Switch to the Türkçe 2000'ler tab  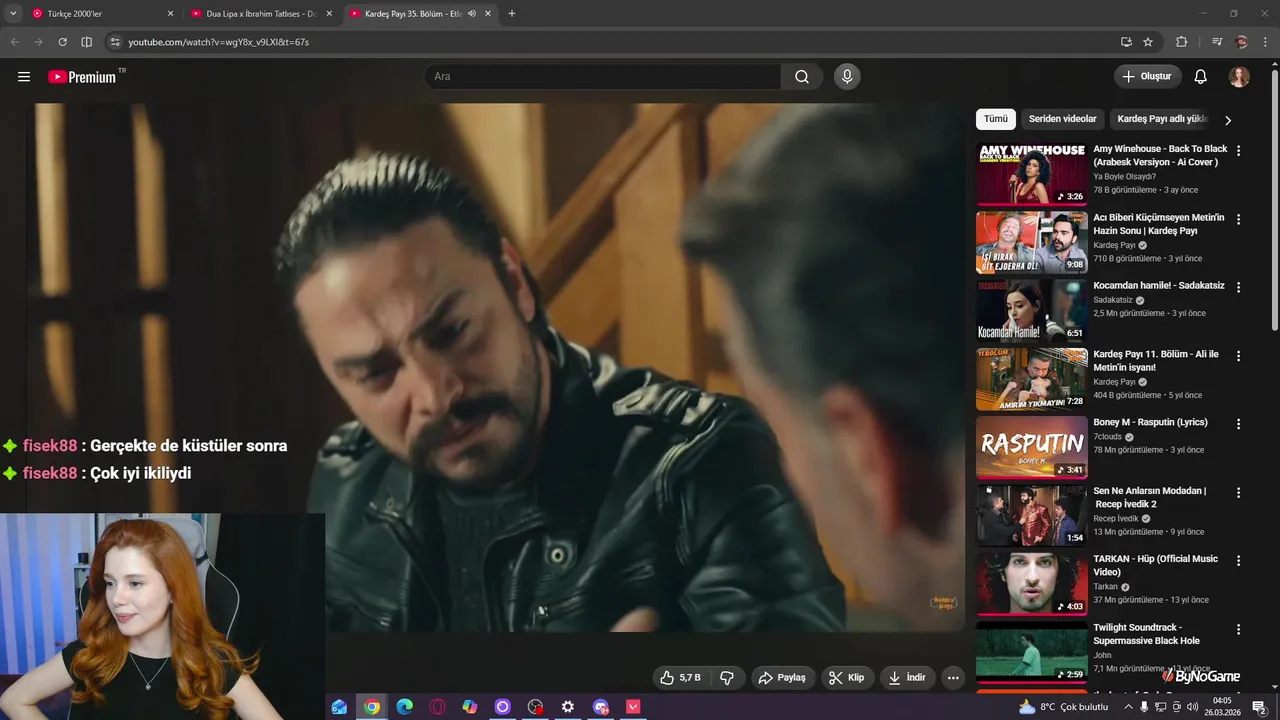[100, 14]
